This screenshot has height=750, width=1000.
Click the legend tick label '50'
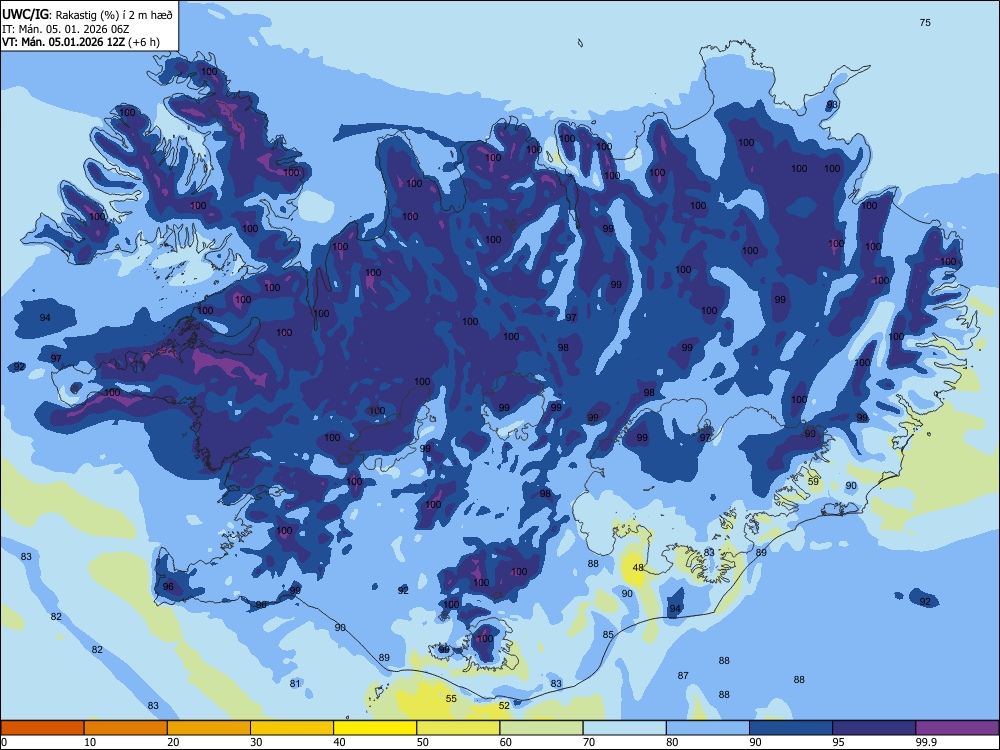click(x=423, y=742)
